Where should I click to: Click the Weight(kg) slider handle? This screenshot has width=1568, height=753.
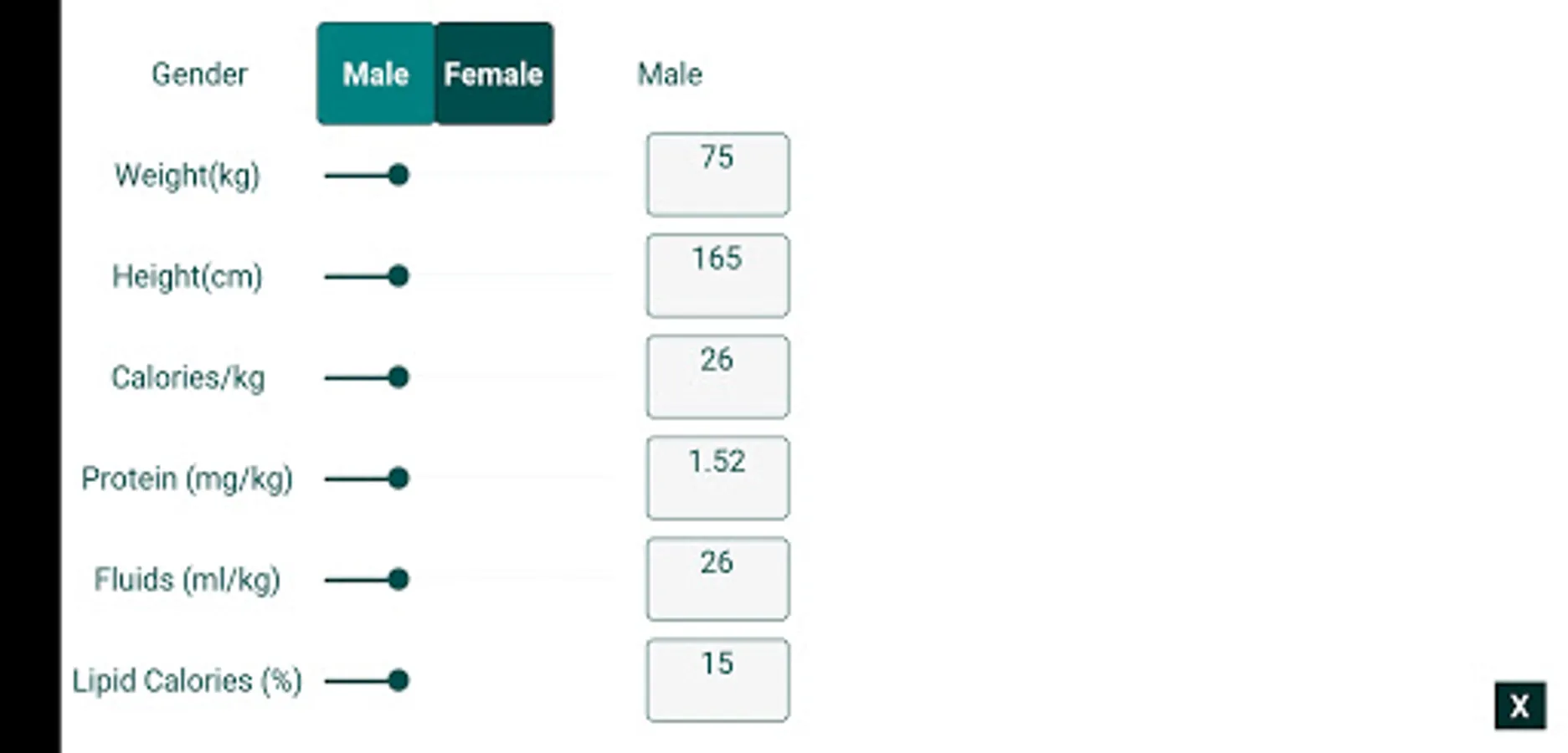398,175
